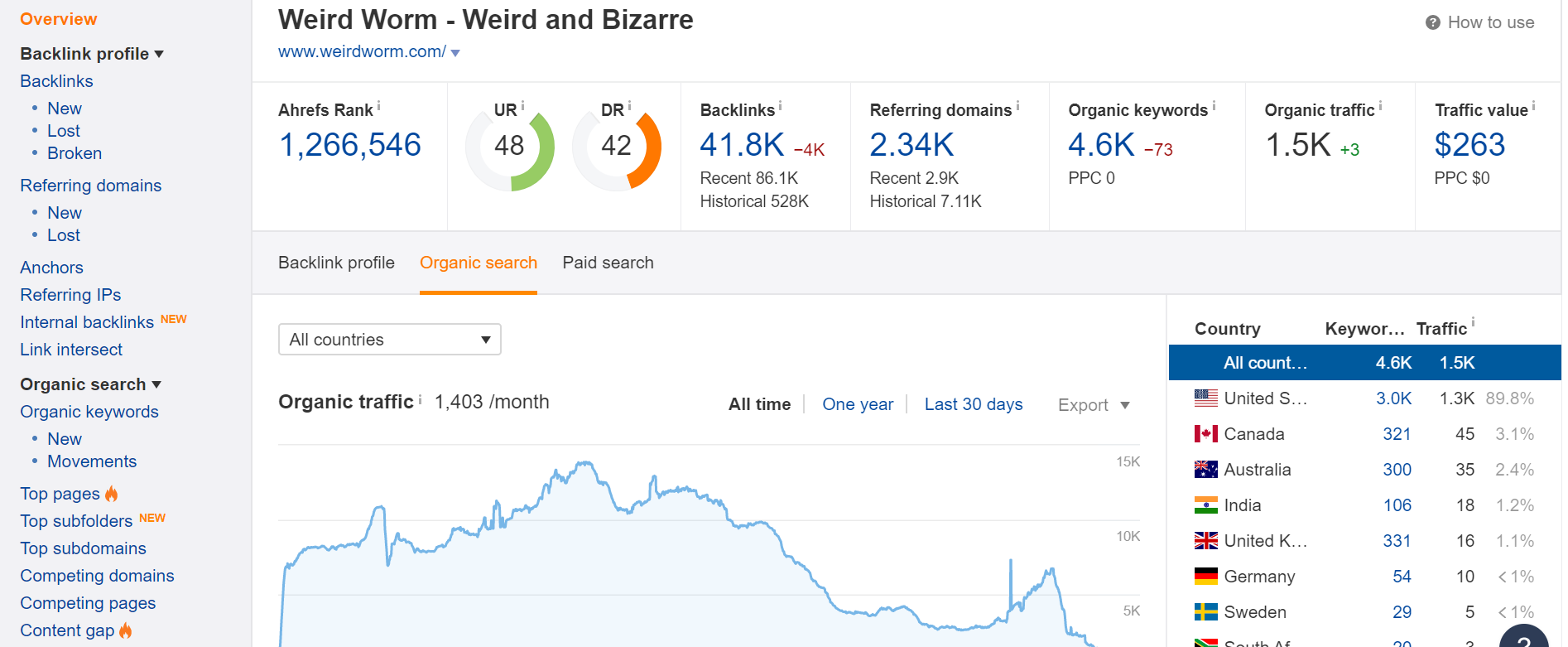Viewport: 1568px width, 647px height.
Task: Open the Movements sidebar link
Action: tap(92, 461)
